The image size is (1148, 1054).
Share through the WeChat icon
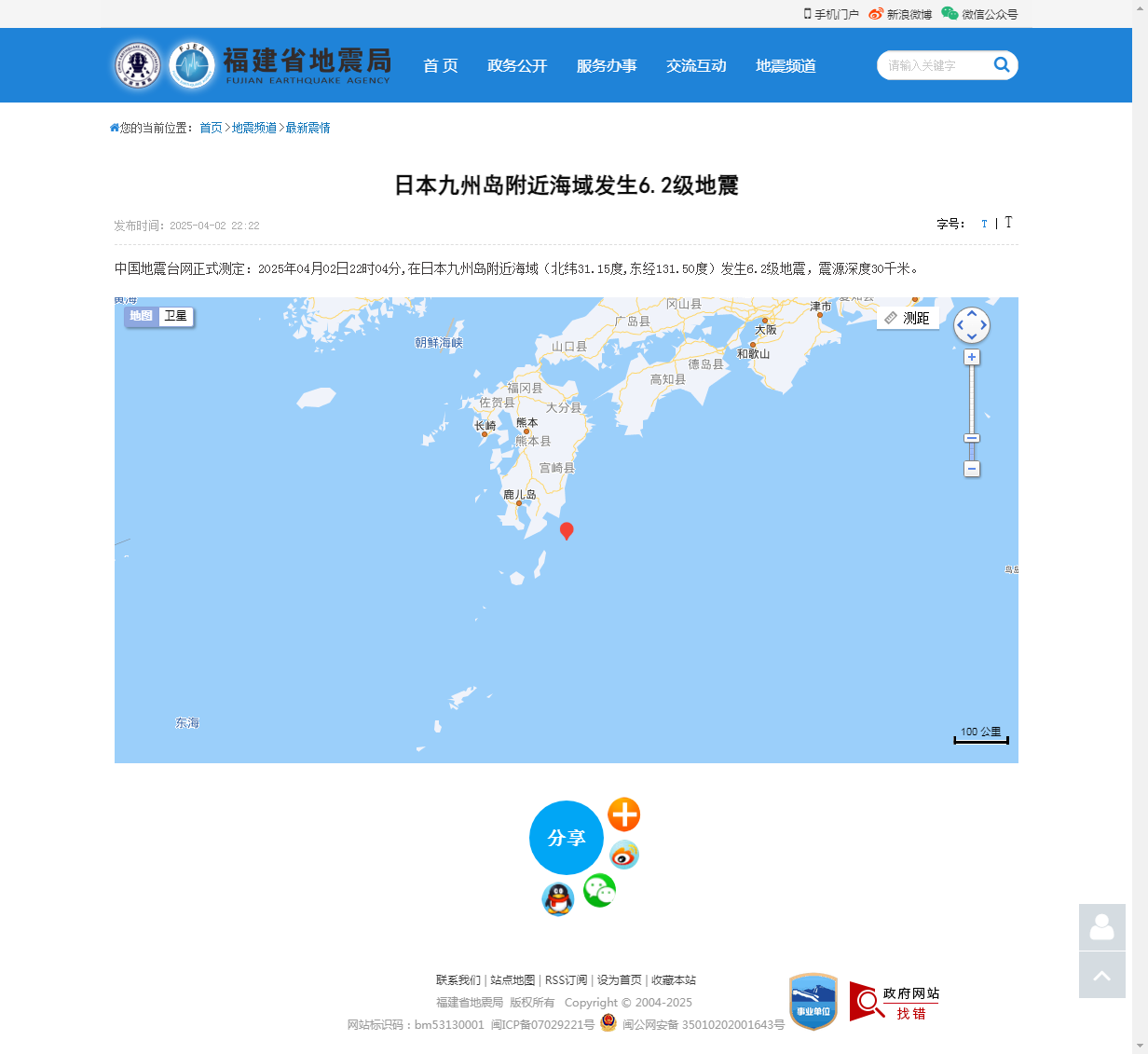click(599, 891)
